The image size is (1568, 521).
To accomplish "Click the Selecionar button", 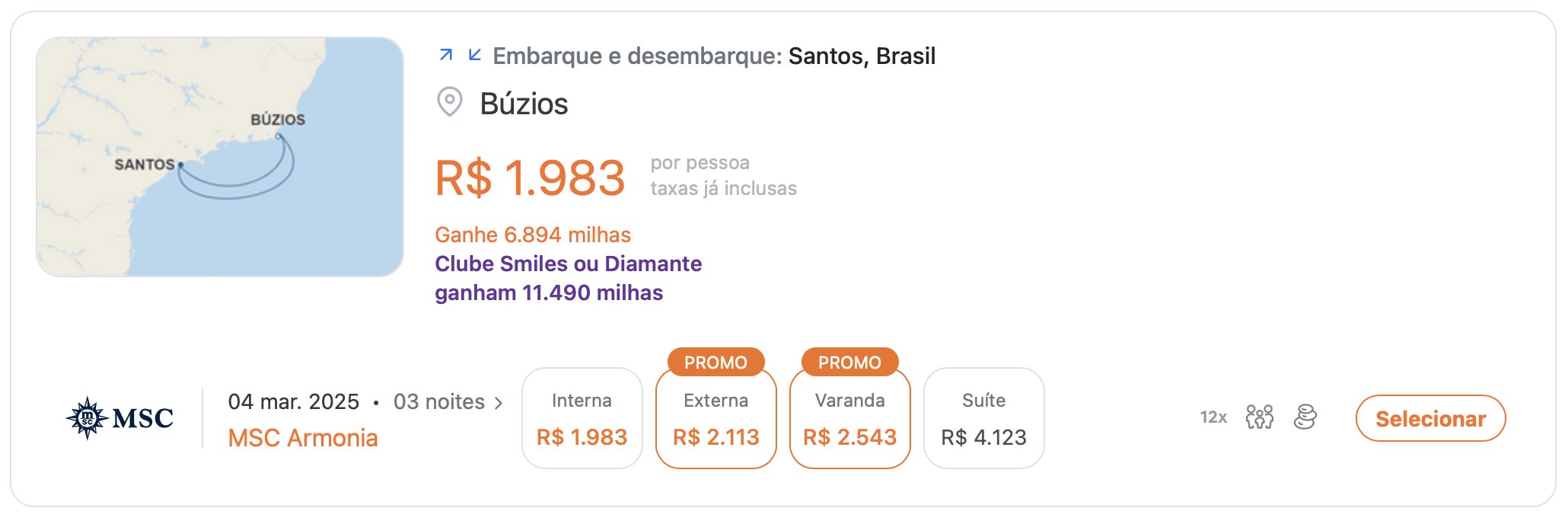I will click(1430, 418).
